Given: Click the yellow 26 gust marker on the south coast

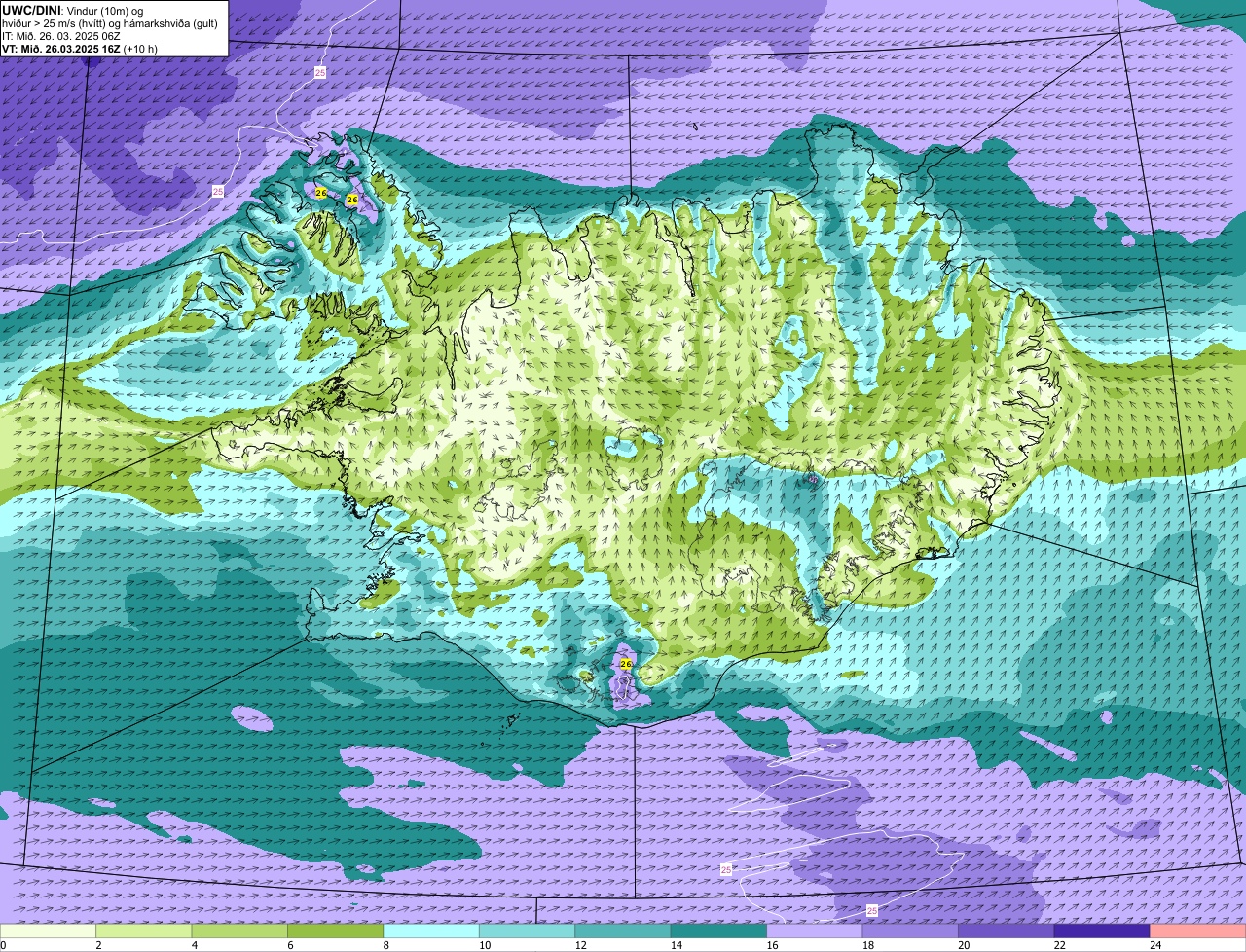Looking at the screenshot, I should coord(626,664).
